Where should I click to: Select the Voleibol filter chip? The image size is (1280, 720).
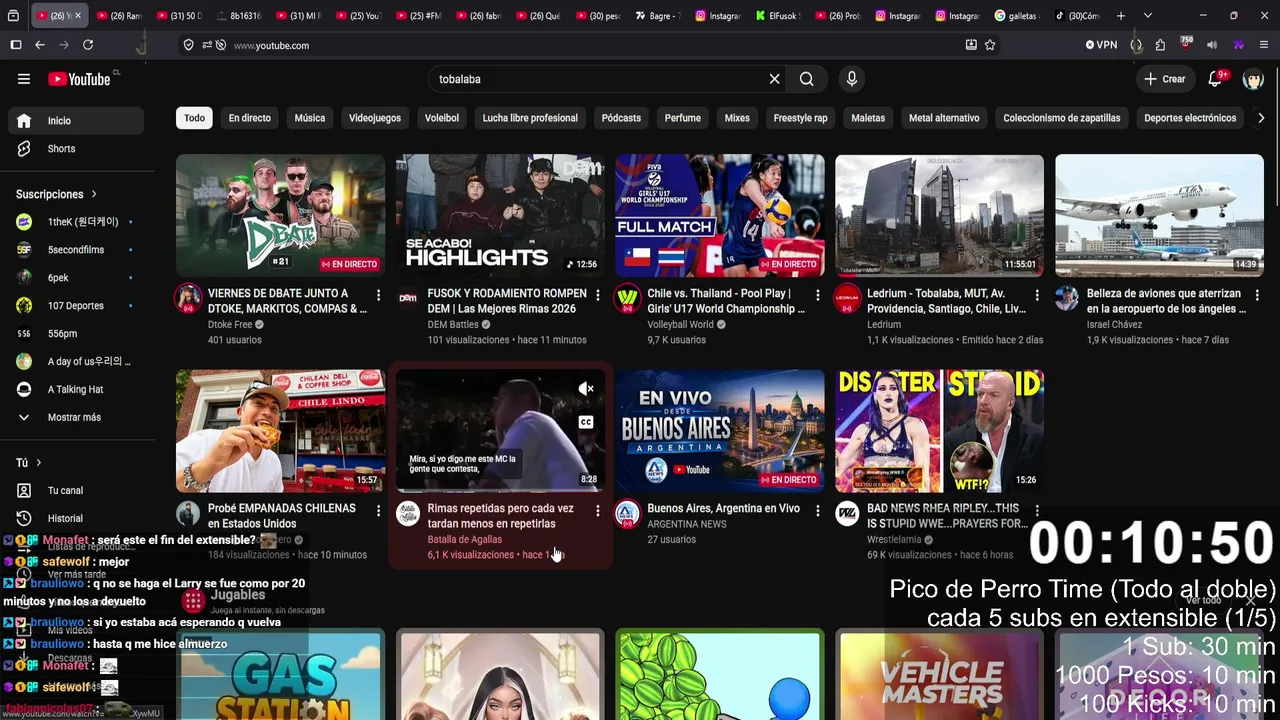[442, 118]
